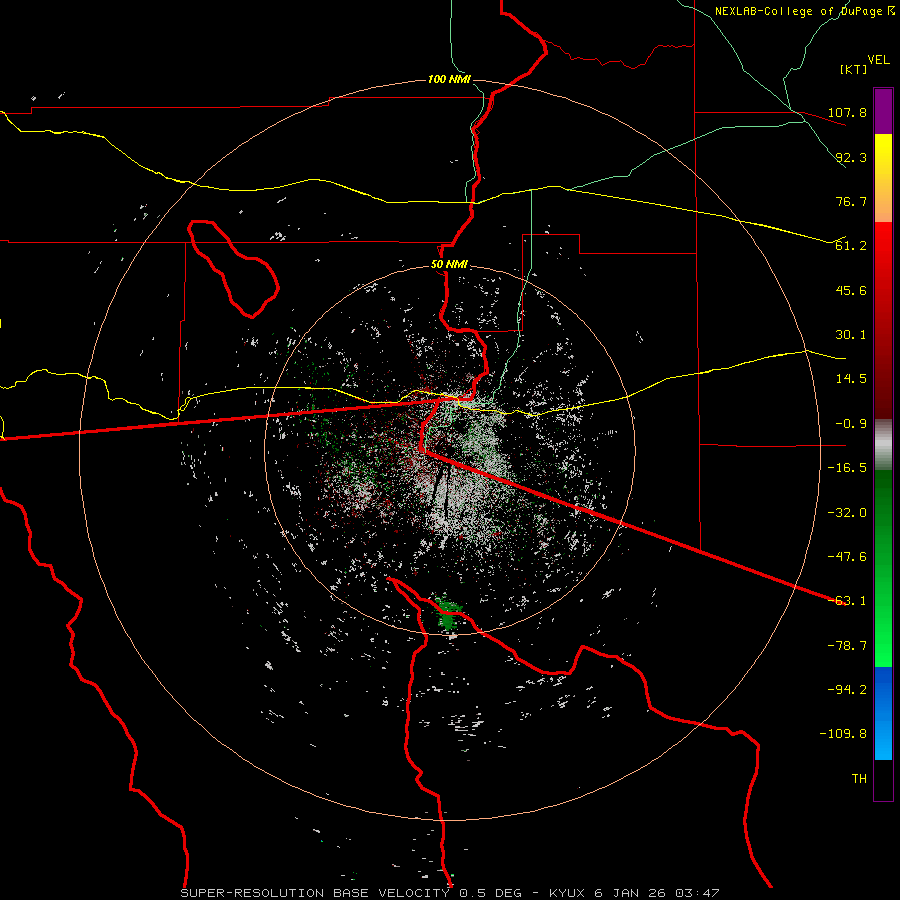
Task: Click the -47.6 value on velocity scale
Action: pos(847,557)
